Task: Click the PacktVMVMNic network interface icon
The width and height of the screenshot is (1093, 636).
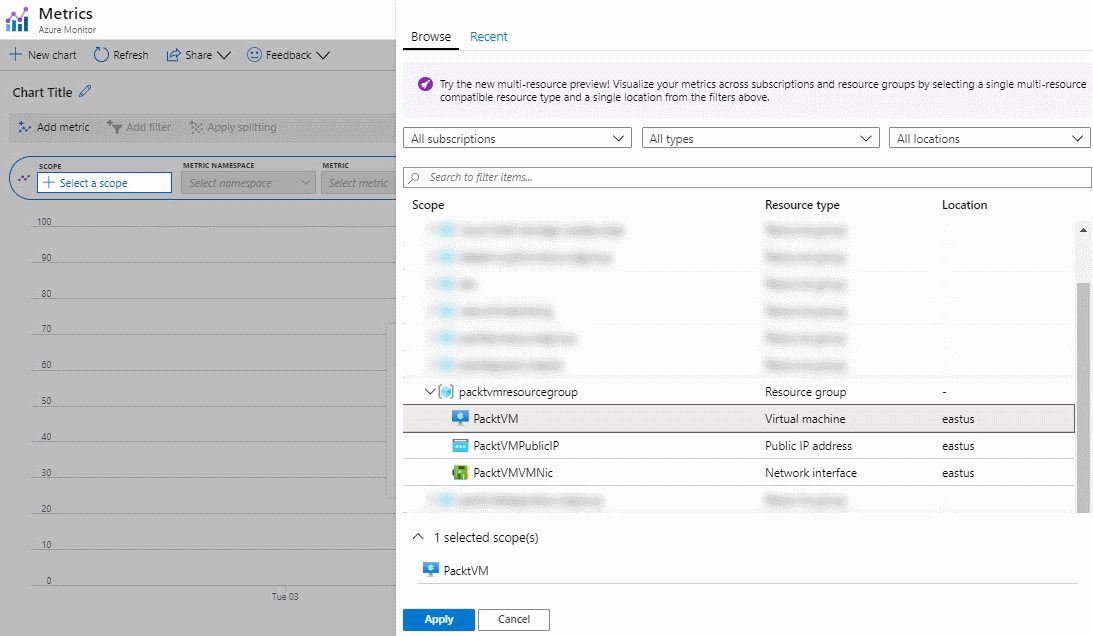Action: click(460, 473)
